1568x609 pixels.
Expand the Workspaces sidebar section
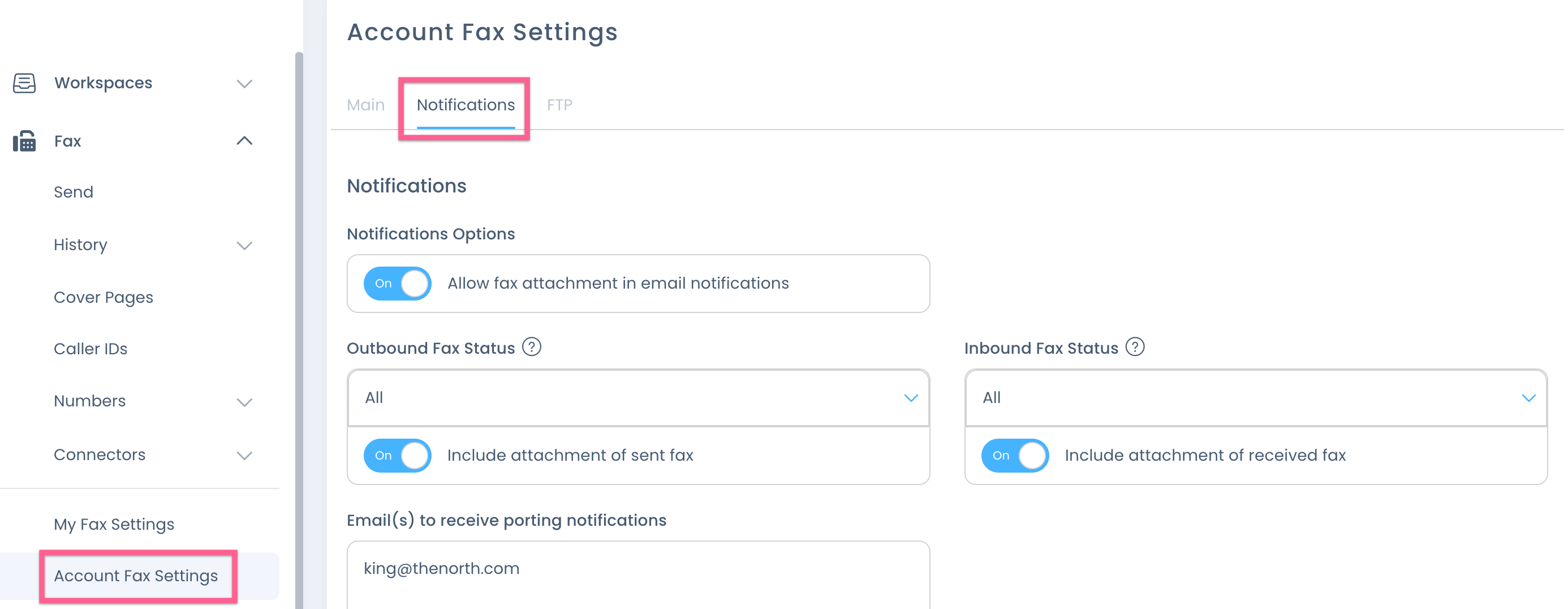click(244, 83)
